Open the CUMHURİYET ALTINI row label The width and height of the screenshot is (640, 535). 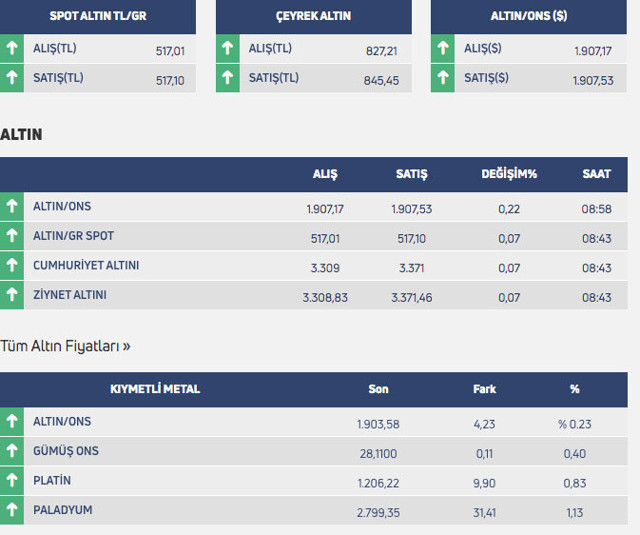click(x=86, y=266)
